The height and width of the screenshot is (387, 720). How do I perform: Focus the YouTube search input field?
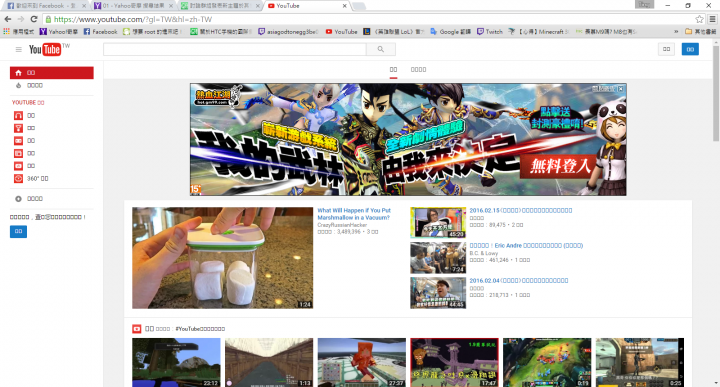pos(235,49)
